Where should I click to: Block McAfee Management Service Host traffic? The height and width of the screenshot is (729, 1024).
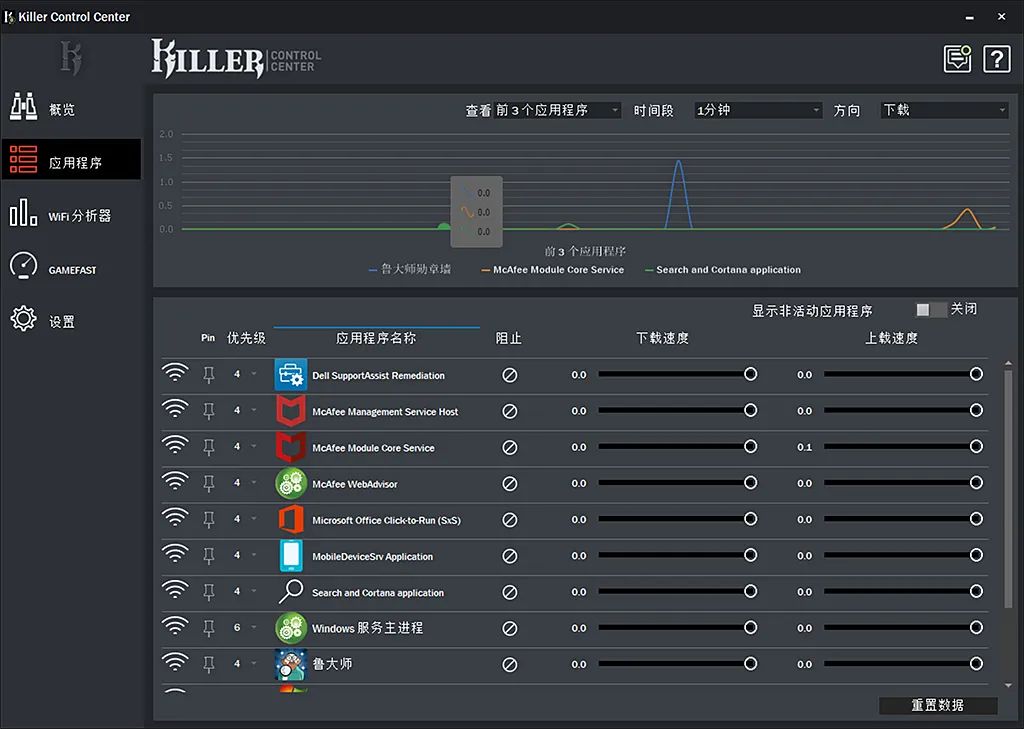(x=509, y=411)
